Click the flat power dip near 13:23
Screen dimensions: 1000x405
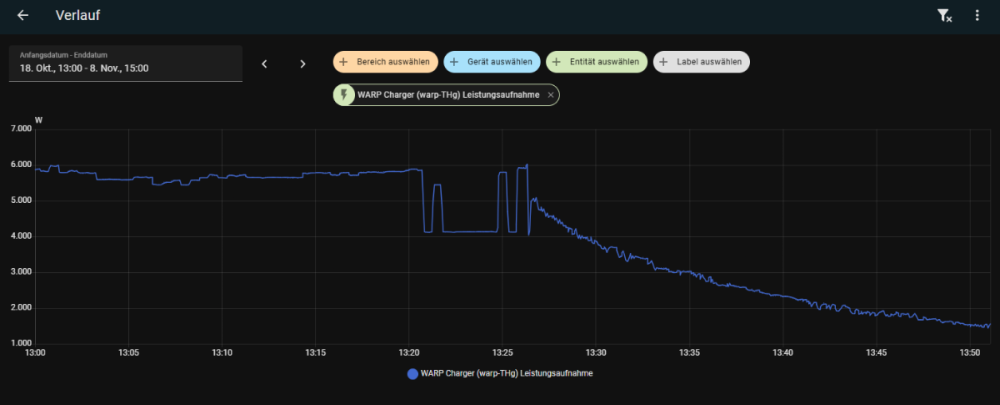click(470, 231)
